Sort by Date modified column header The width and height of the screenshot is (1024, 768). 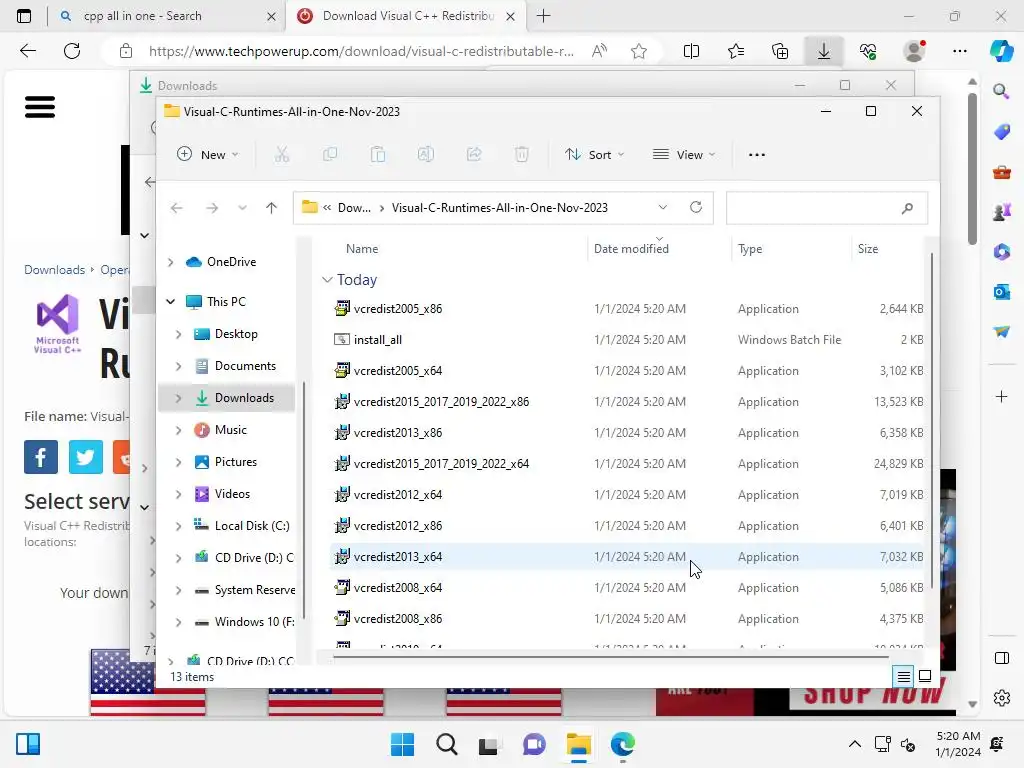tap(631, 249)
